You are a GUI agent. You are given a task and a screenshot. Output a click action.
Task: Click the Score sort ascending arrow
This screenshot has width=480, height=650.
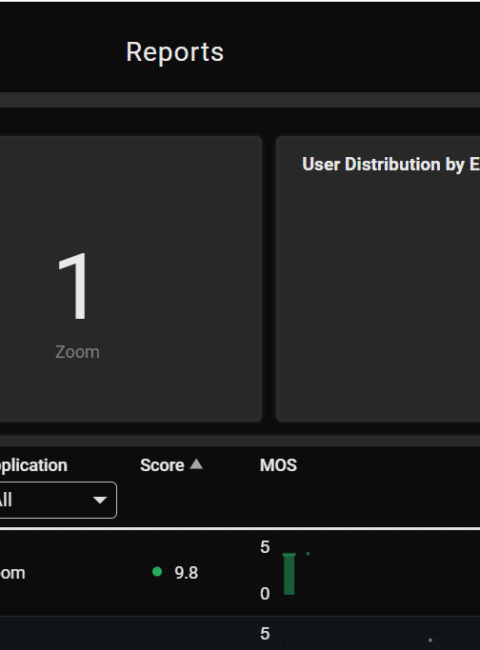tap(196, 464)
